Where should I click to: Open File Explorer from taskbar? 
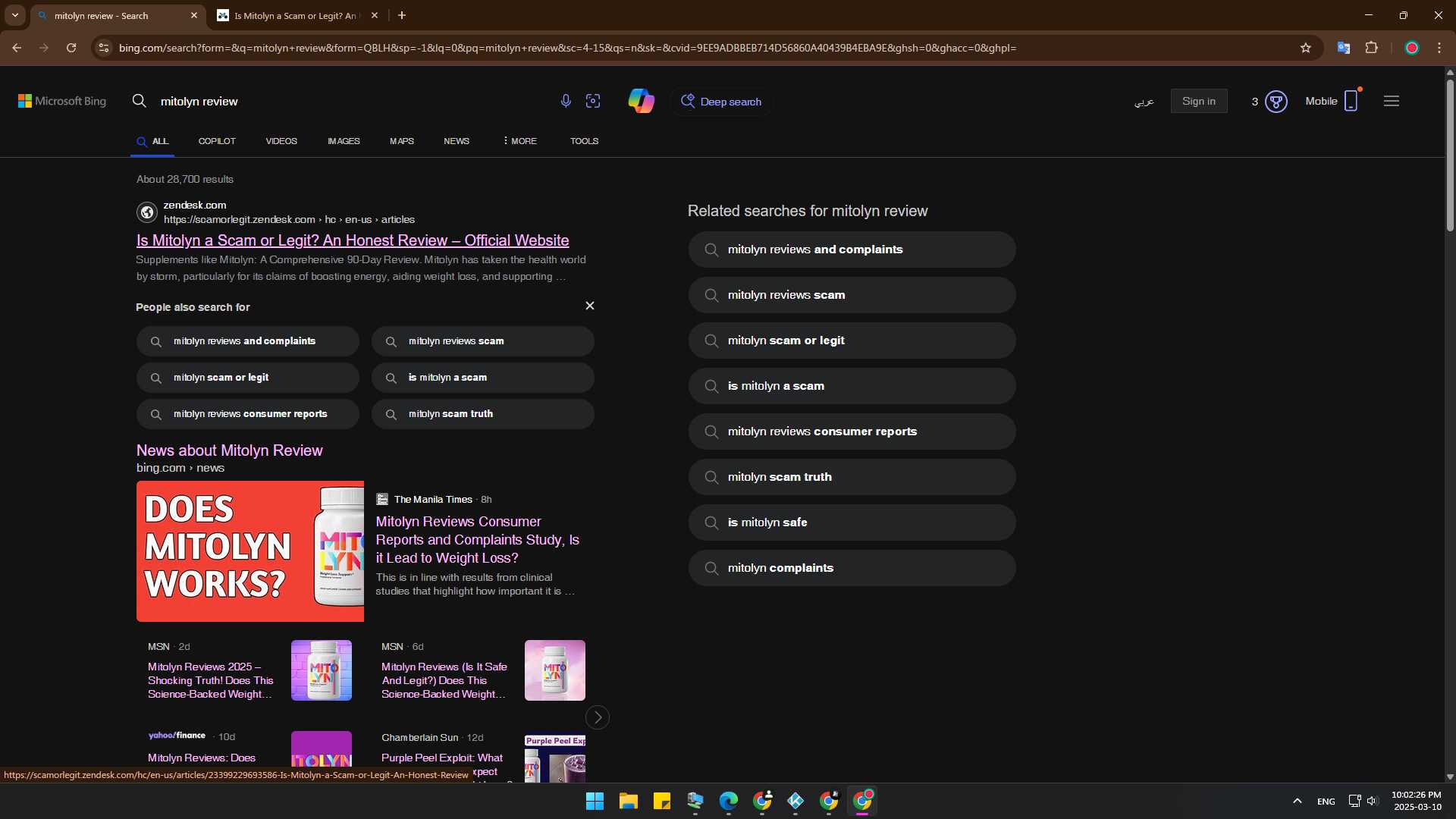(x=629, y=801)
